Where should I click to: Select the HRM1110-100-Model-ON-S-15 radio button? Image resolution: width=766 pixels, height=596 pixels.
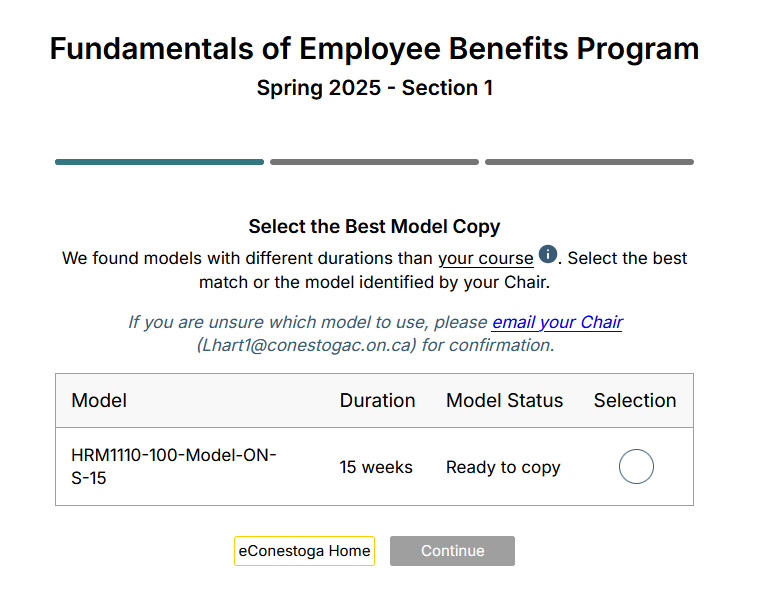(x=636, y=467)
